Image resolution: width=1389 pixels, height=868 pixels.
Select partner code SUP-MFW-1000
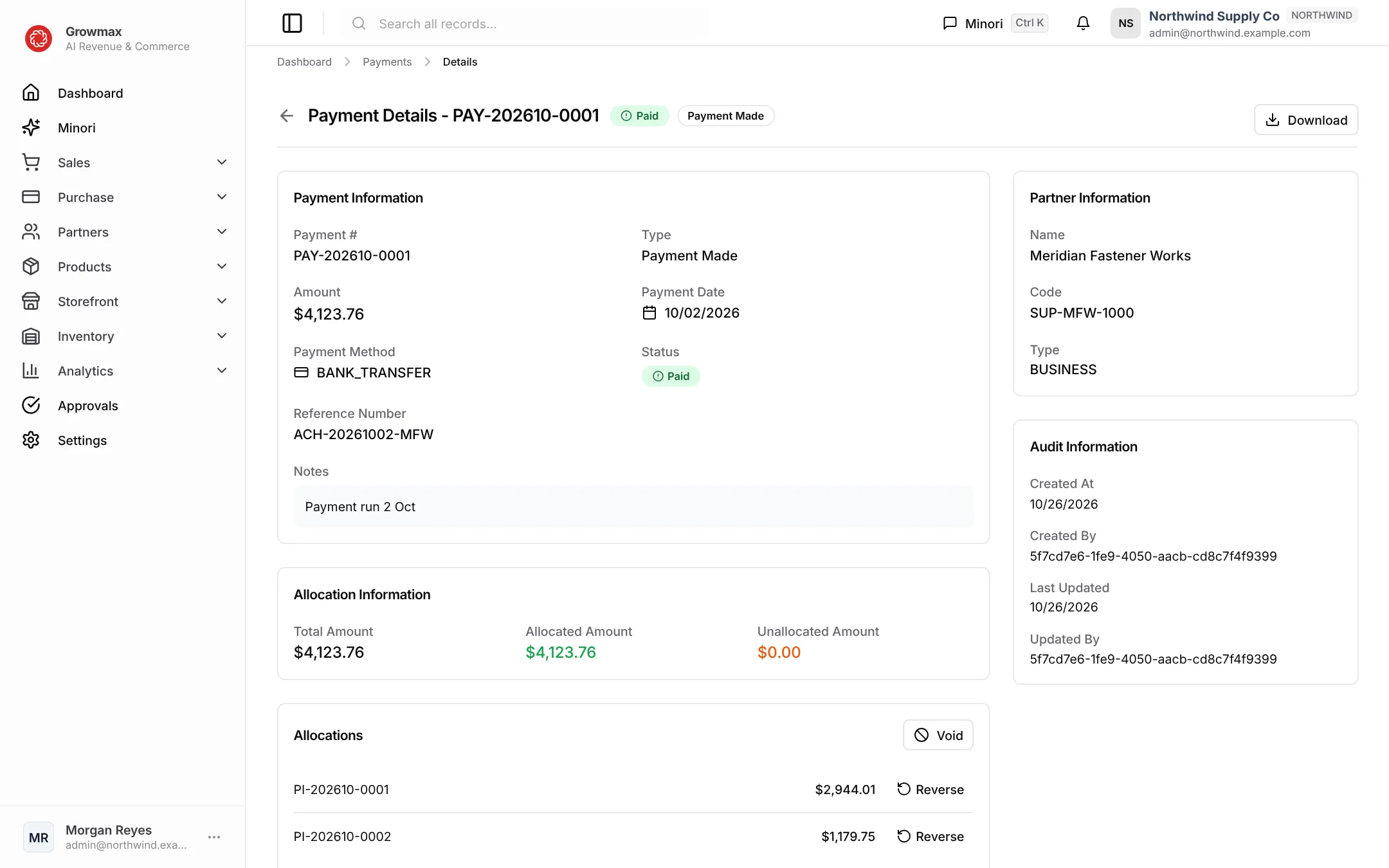pos(1082,313)
